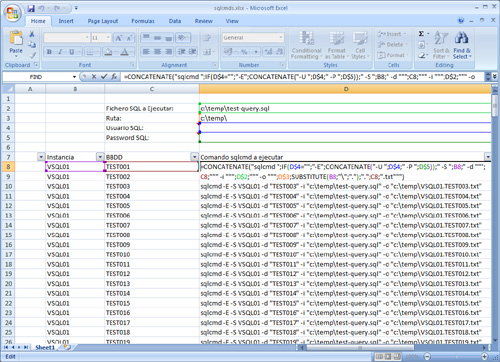Open Sort & Filter menu
This screenshot has width=500, height=362.
pyautogui.click(x=441, y=45)
